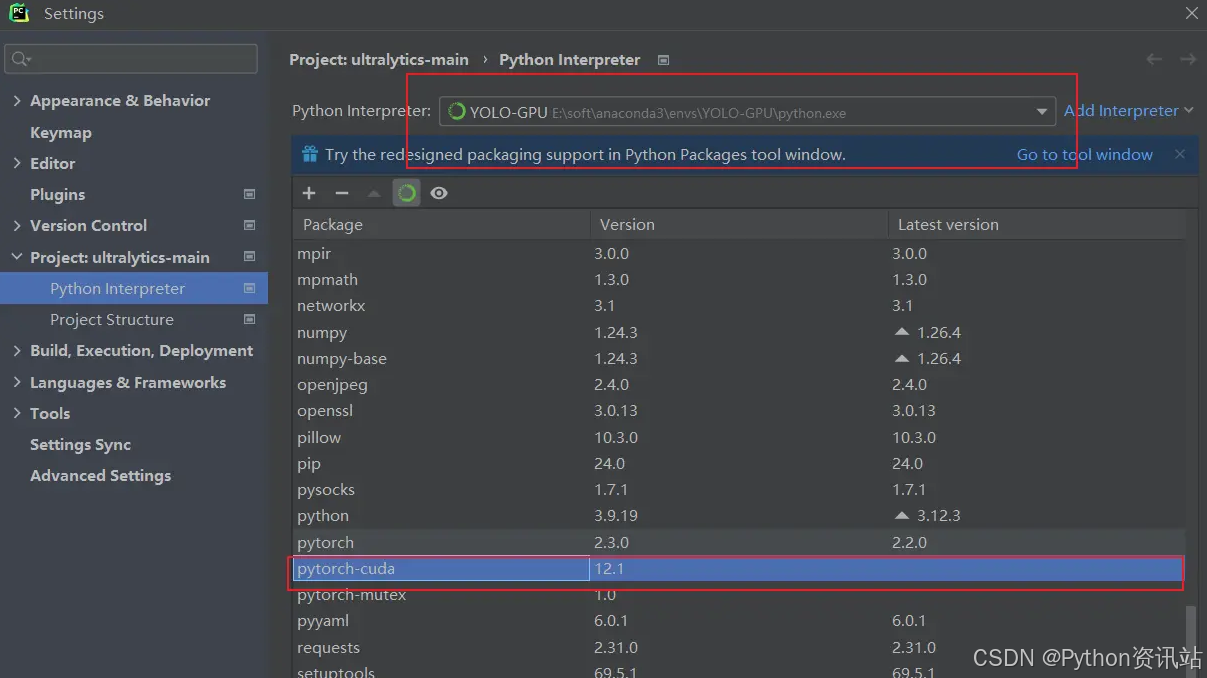
Task: Select the python package row
Action: click(x=739, y=516)
